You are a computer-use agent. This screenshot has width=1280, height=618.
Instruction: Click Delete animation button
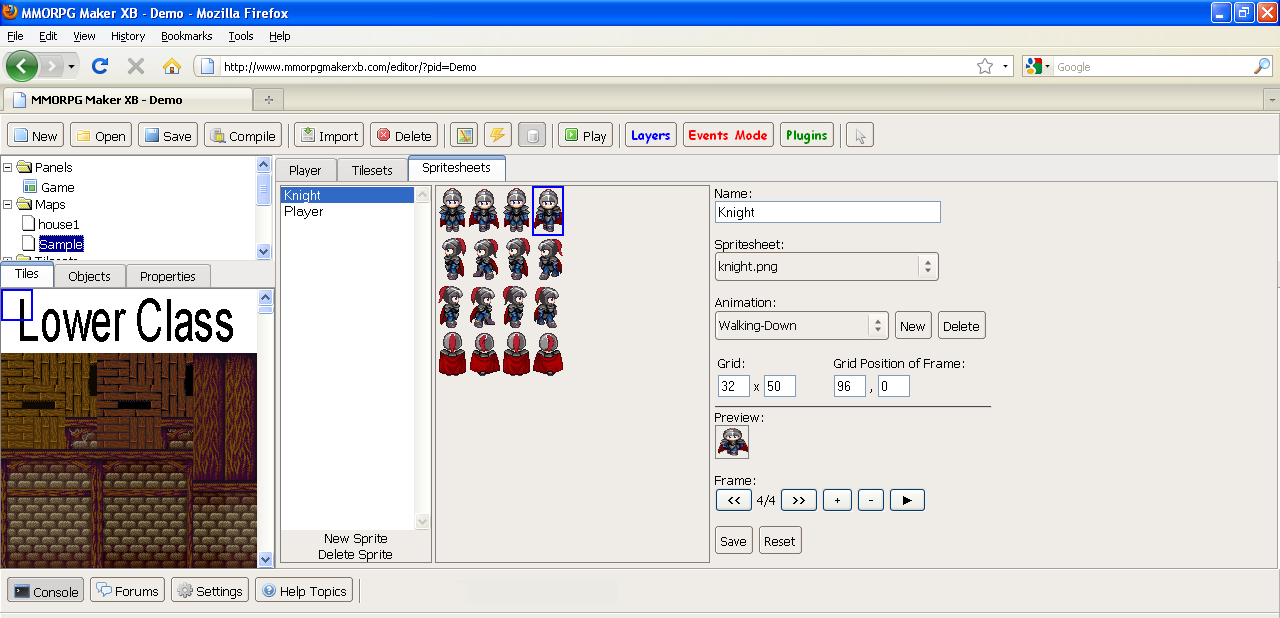961,326
